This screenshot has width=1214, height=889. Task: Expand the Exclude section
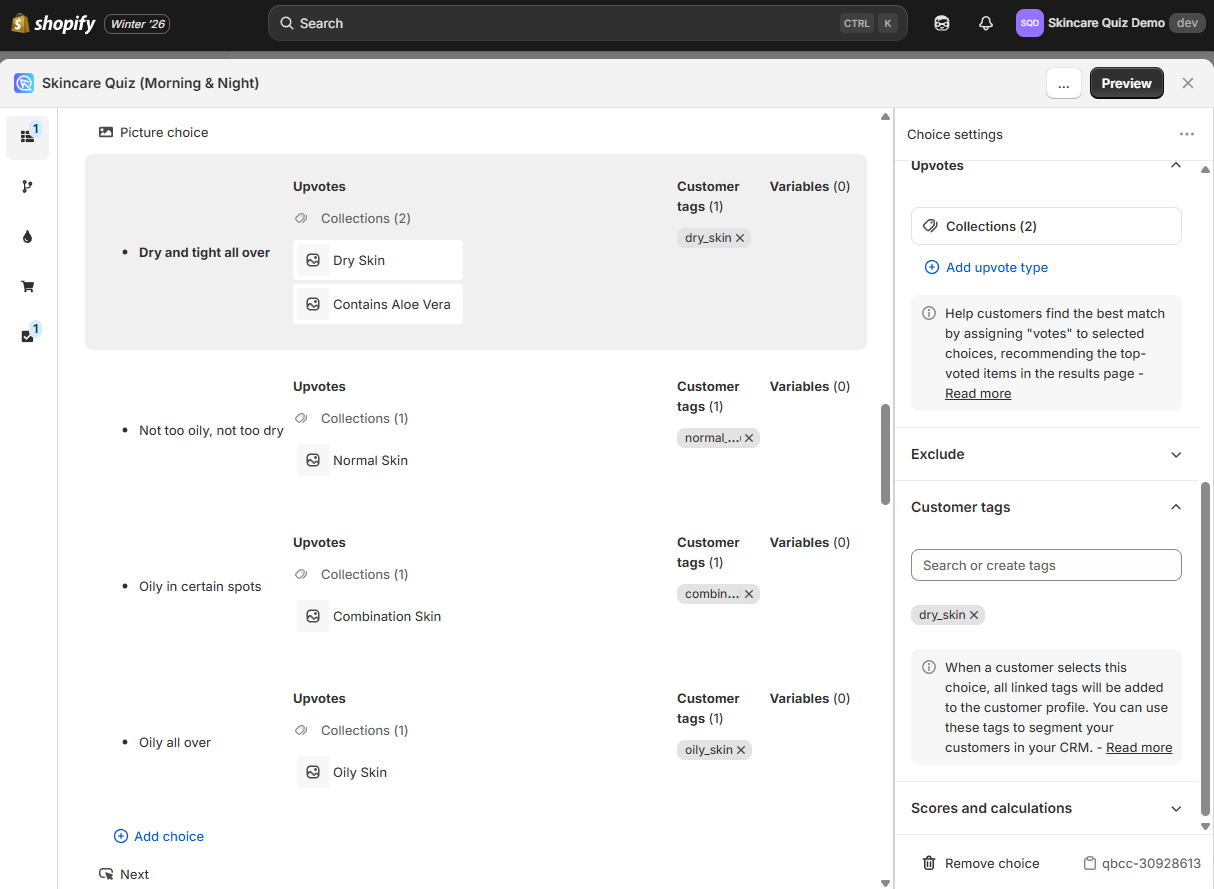[x=1176, y=454]
